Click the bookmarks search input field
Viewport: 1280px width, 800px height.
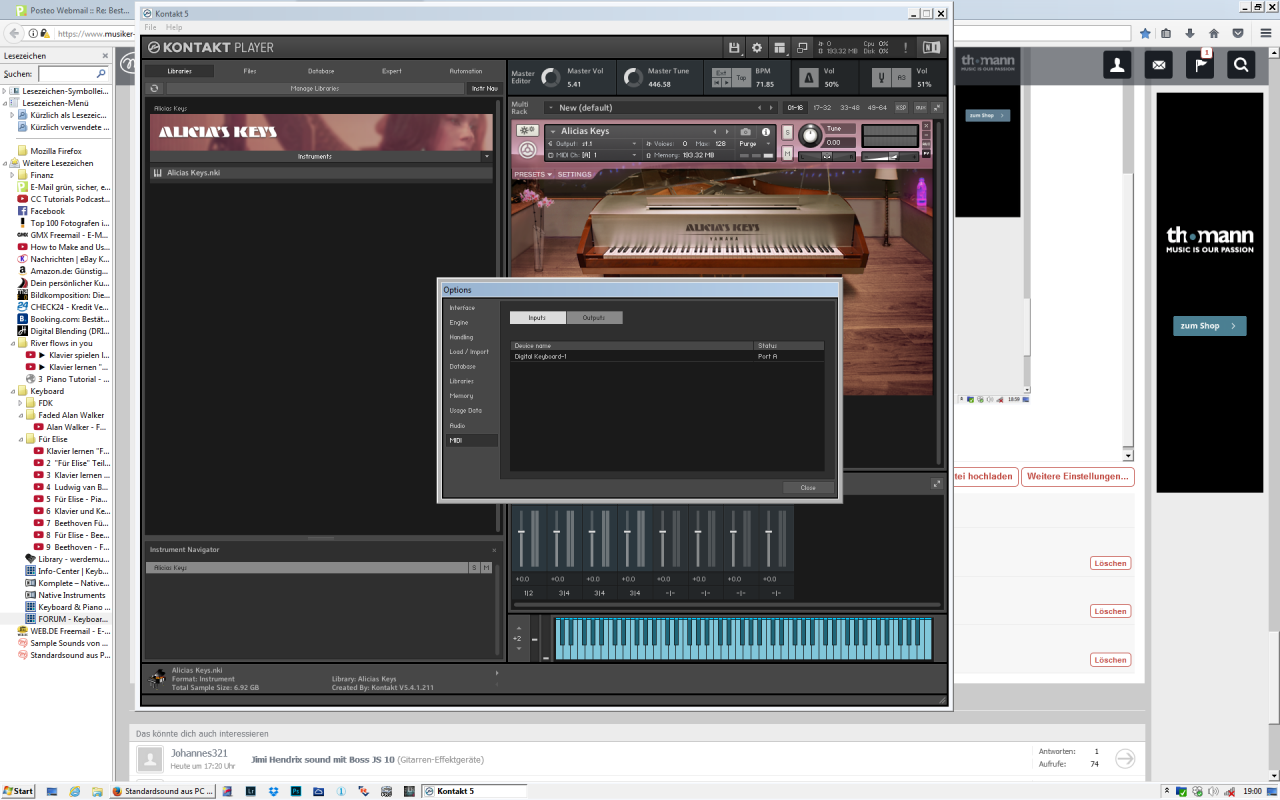pyautogui.click(x=73, y=74)
